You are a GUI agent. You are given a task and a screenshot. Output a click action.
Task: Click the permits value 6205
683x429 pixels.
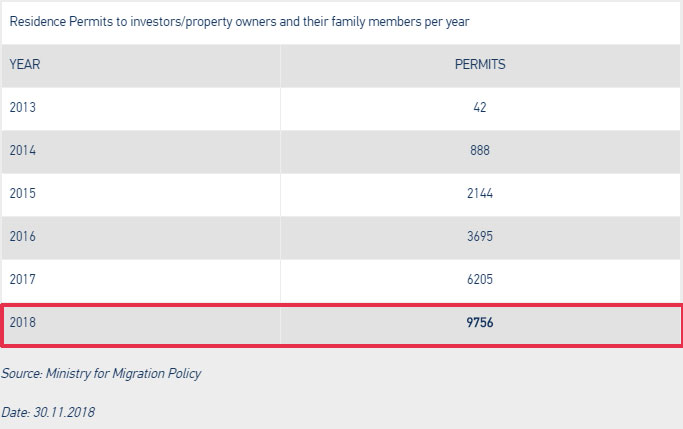(x=480, y=281)
